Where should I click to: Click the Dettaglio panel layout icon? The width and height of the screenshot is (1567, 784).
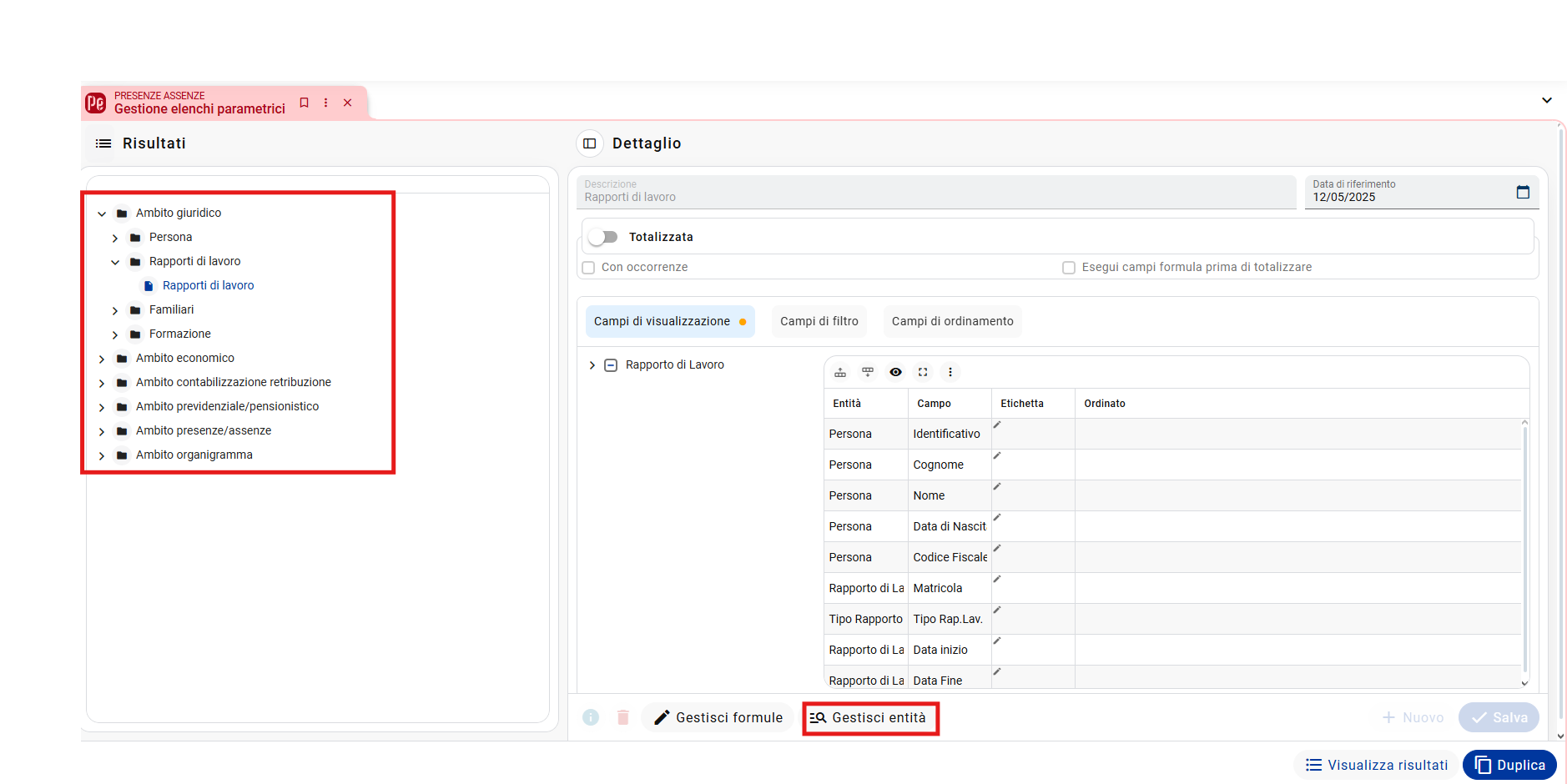tap(589, 143)
